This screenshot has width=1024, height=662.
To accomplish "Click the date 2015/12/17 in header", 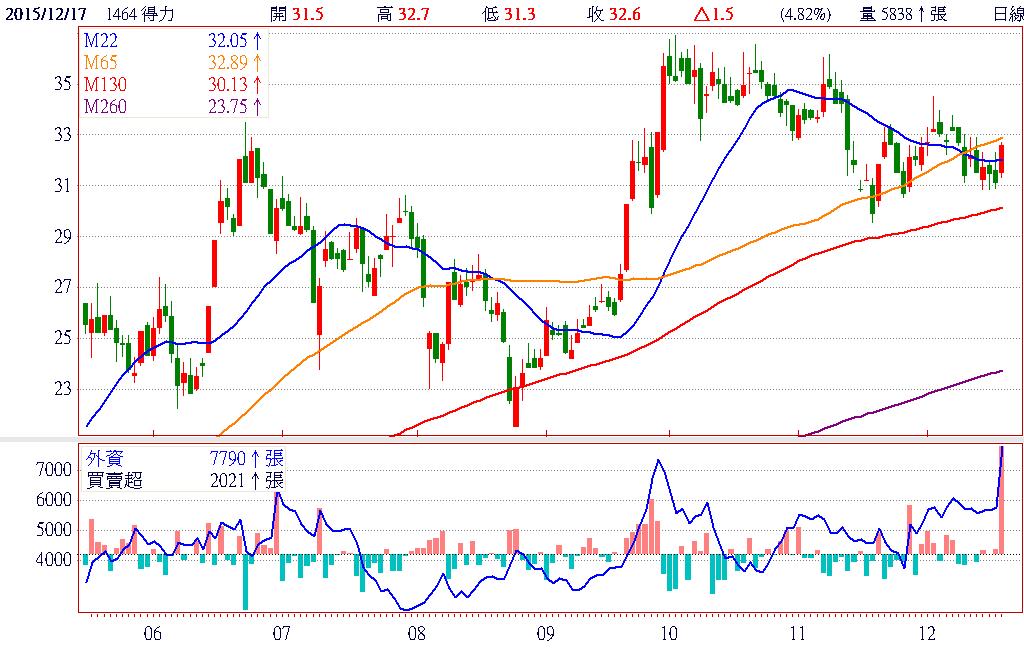I will pos(46,13).
